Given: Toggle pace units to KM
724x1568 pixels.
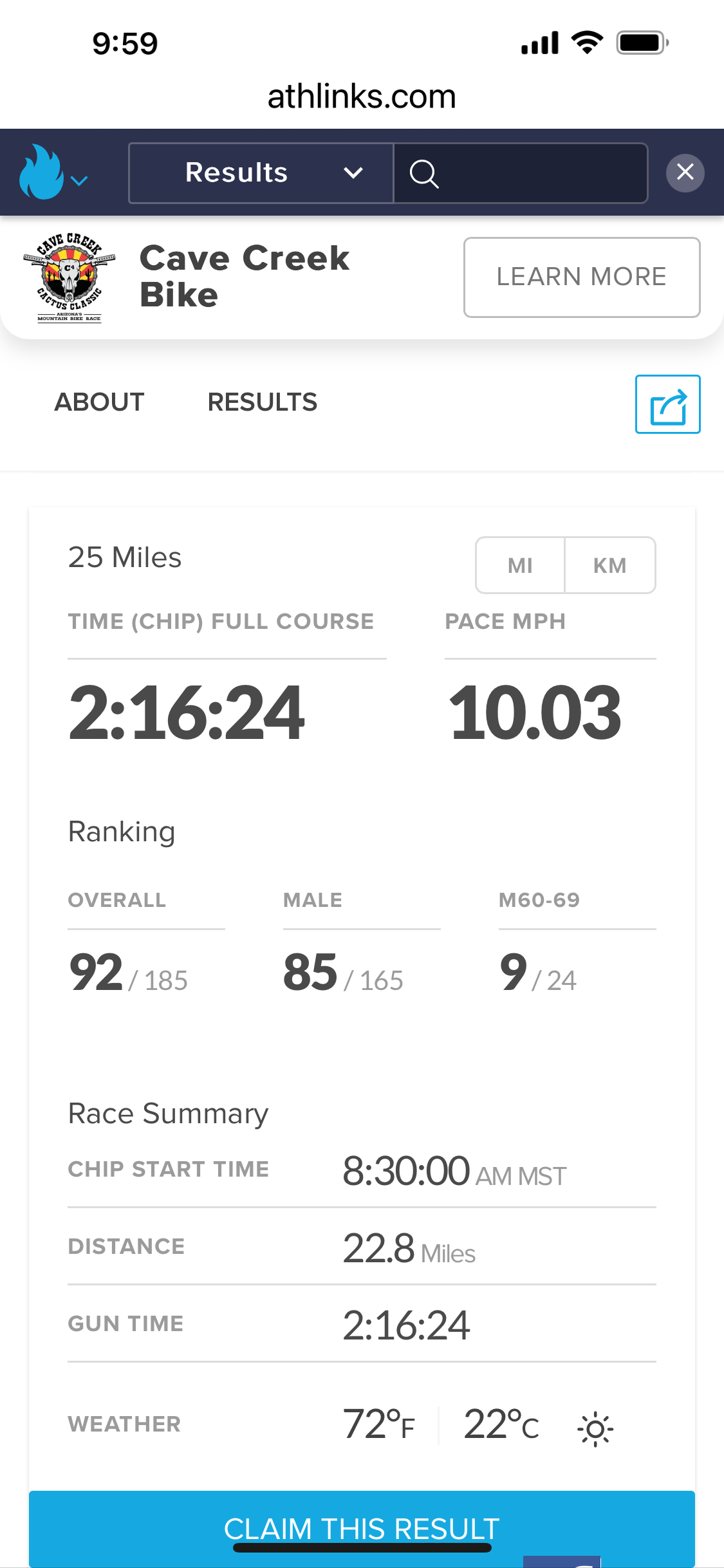Looking at the screenshot, I should point(609,565).
